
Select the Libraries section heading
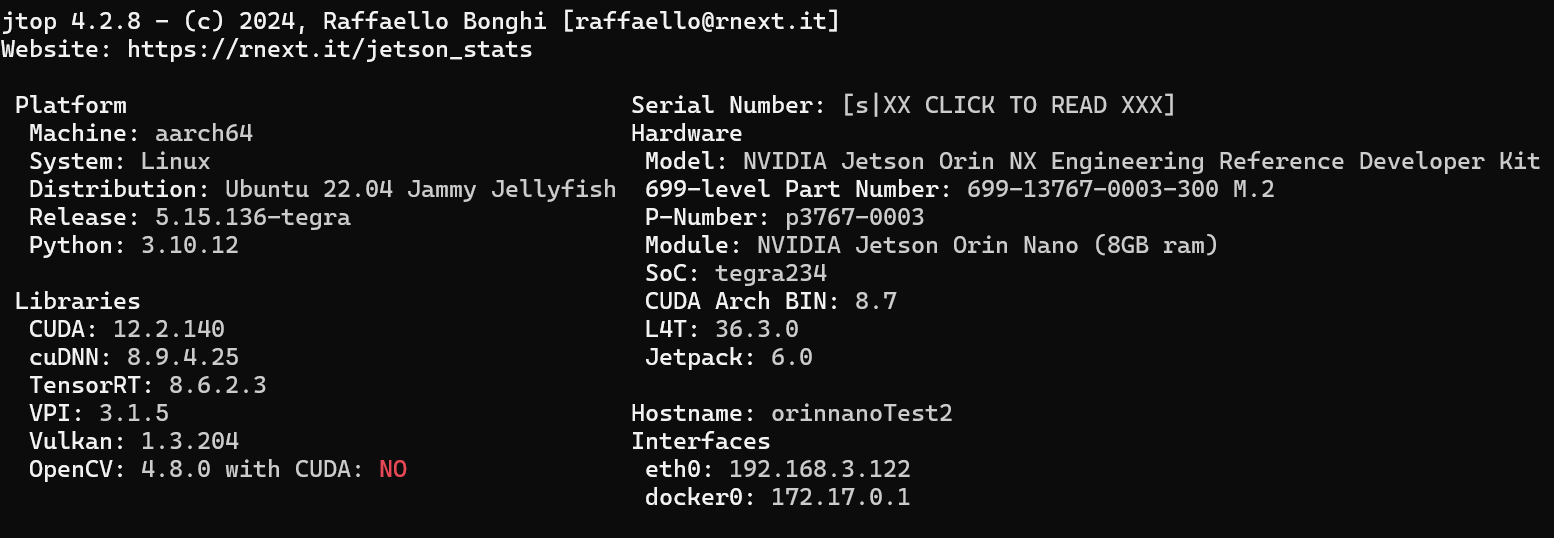click(77, 301)
